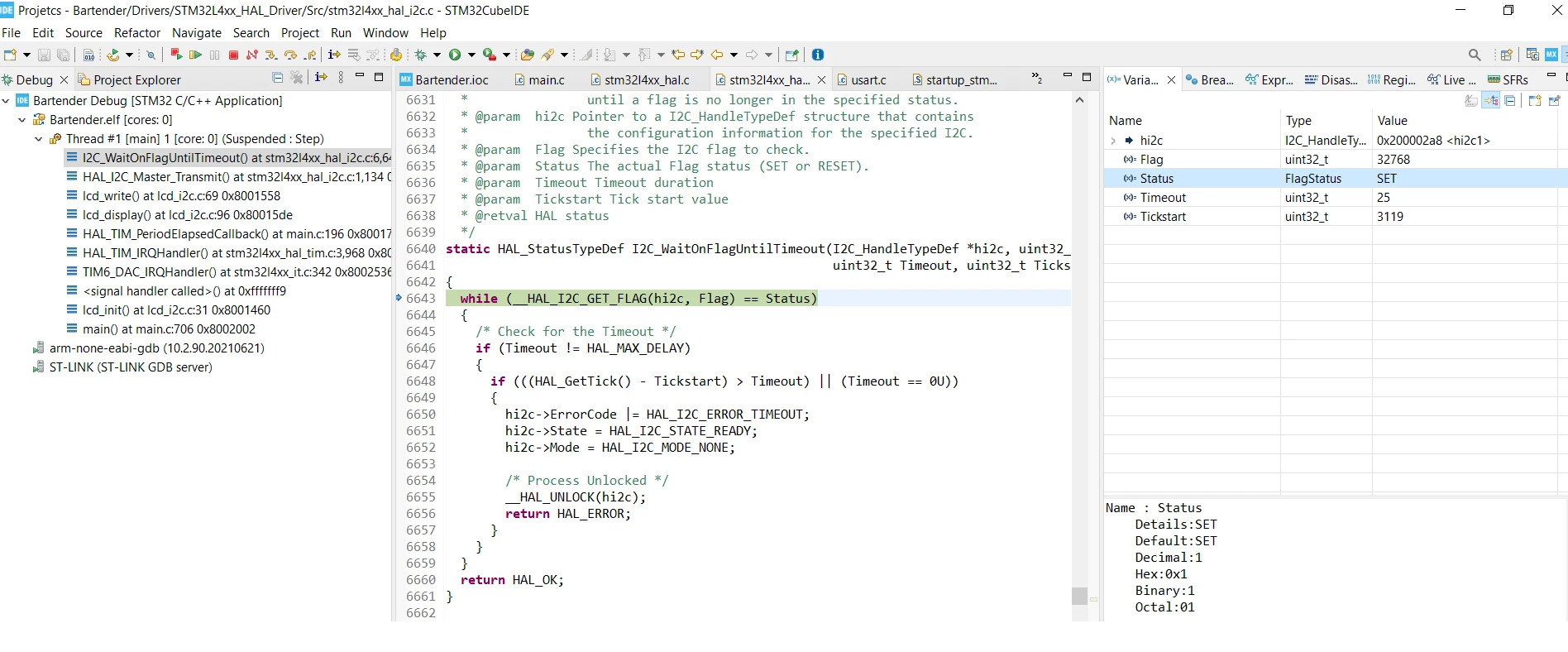Open the Run button dropdown arrow
The width and height of the screenshot is (1568, 652).
click(471, 55)
